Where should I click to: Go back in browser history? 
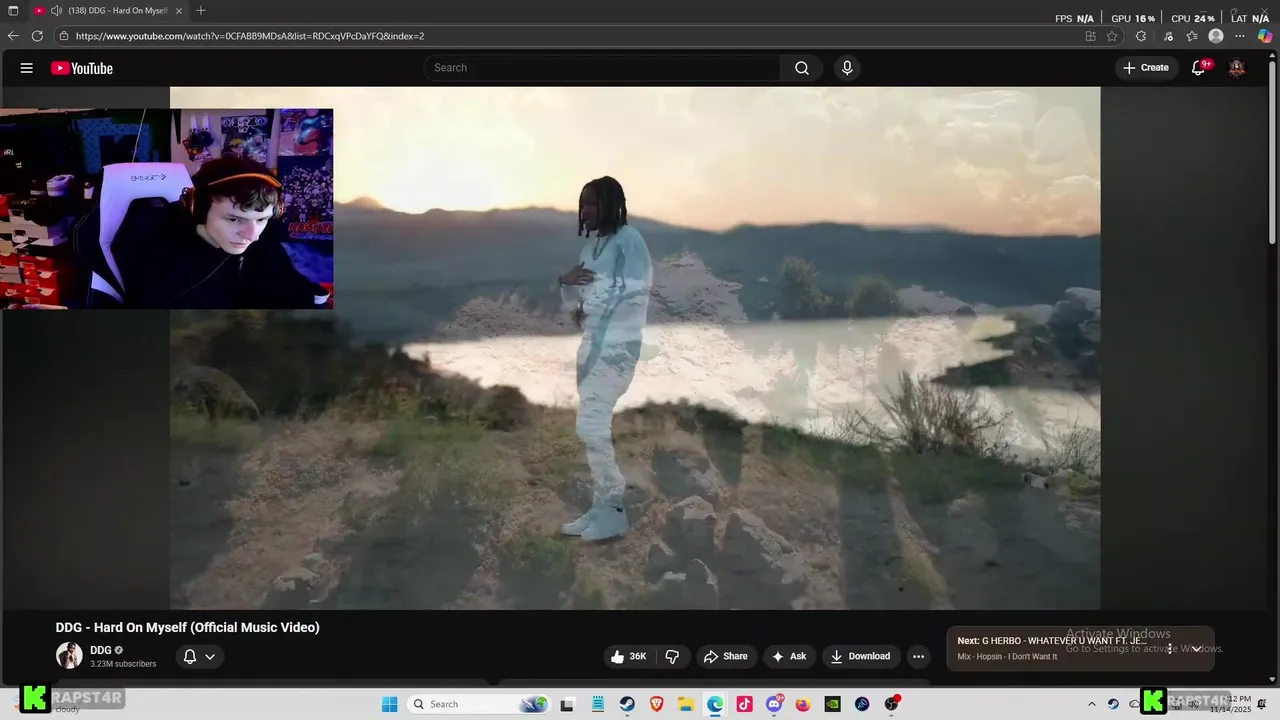pyautogui.click(x=13, y=36)
